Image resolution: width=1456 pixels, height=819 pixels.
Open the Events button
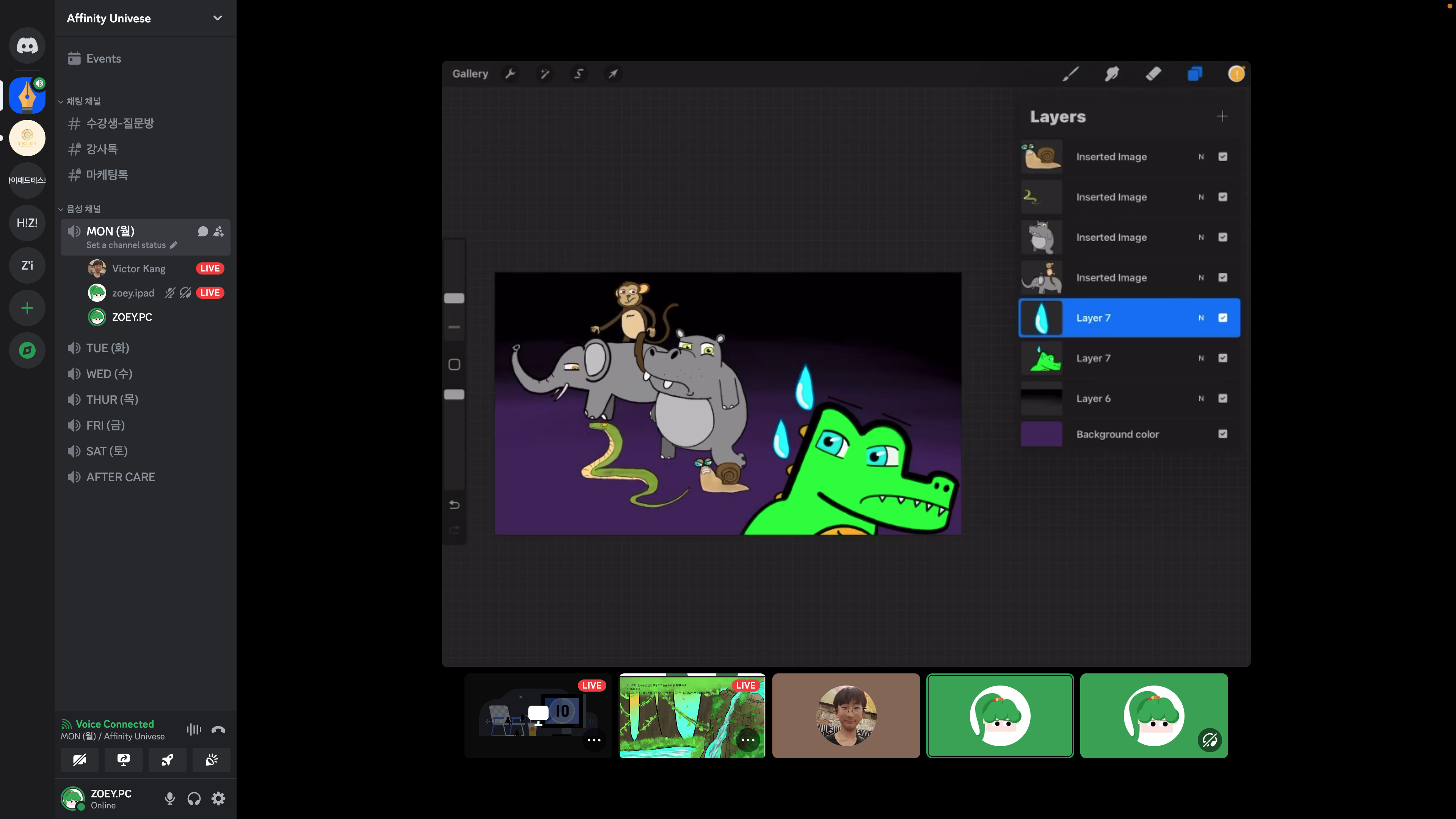(104, 58)
